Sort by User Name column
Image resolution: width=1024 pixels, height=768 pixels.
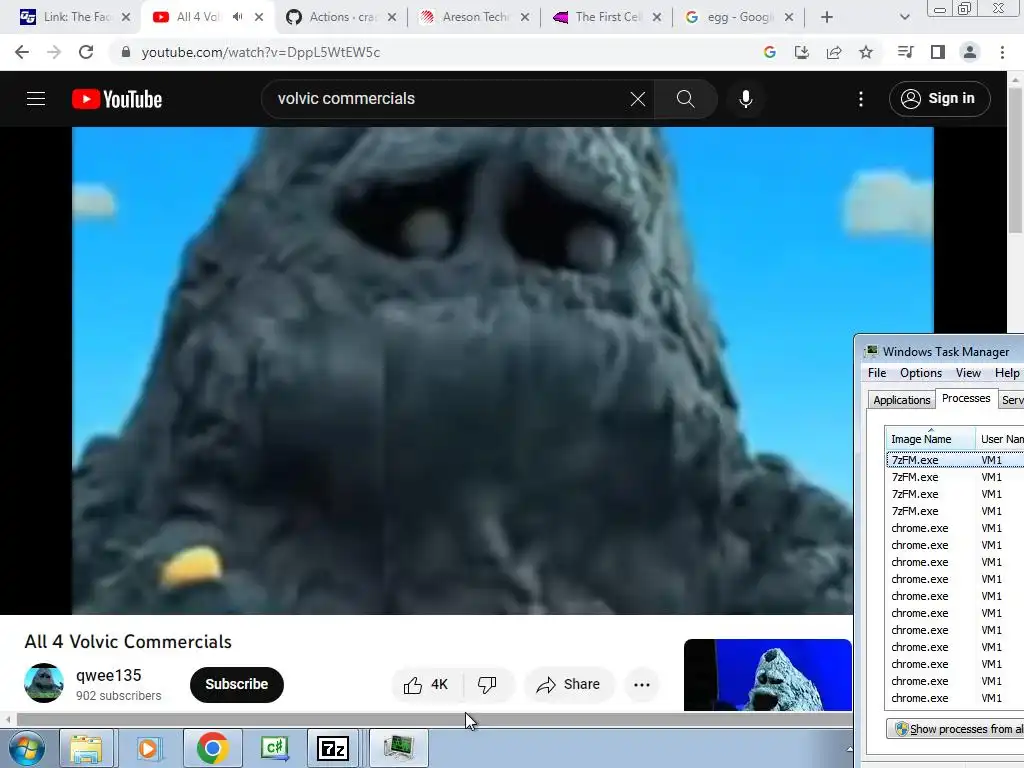[x=1000, y=439]
